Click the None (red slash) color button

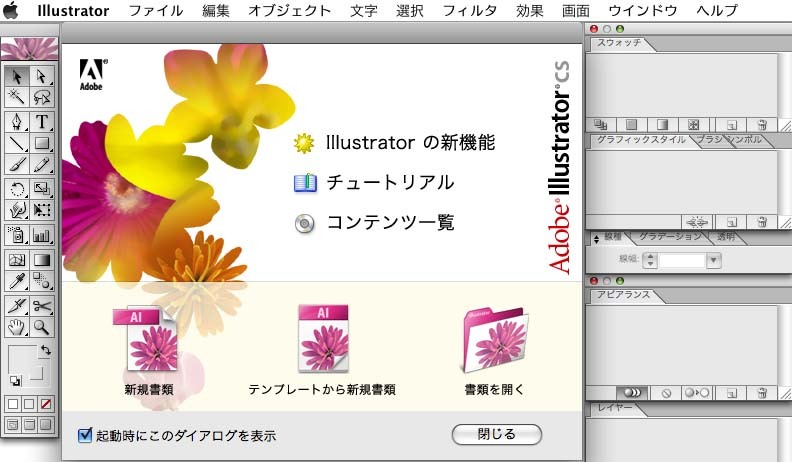point(45,404)
